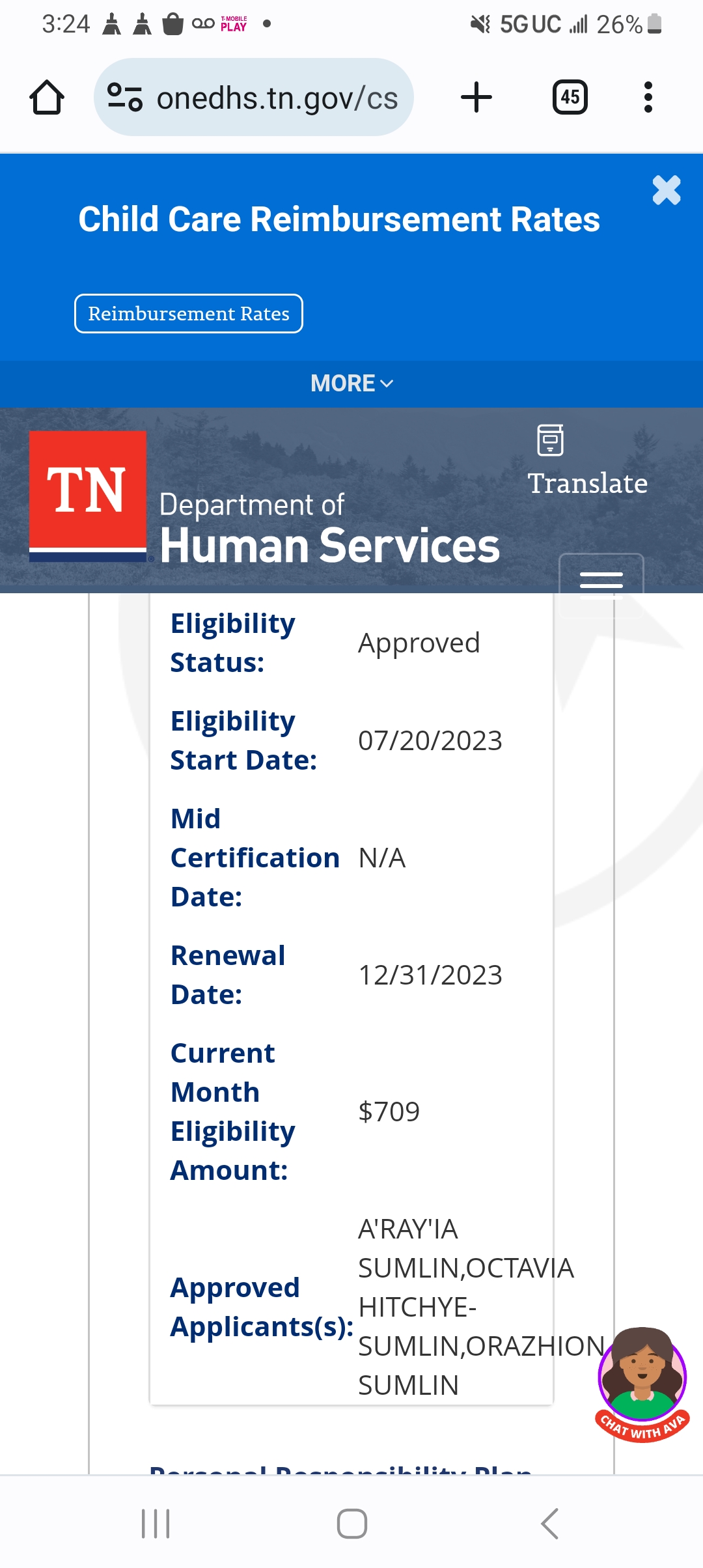Close the Child Care Reimbursement Rates banner
703x1568 pixels.
(x=667, y=190)
